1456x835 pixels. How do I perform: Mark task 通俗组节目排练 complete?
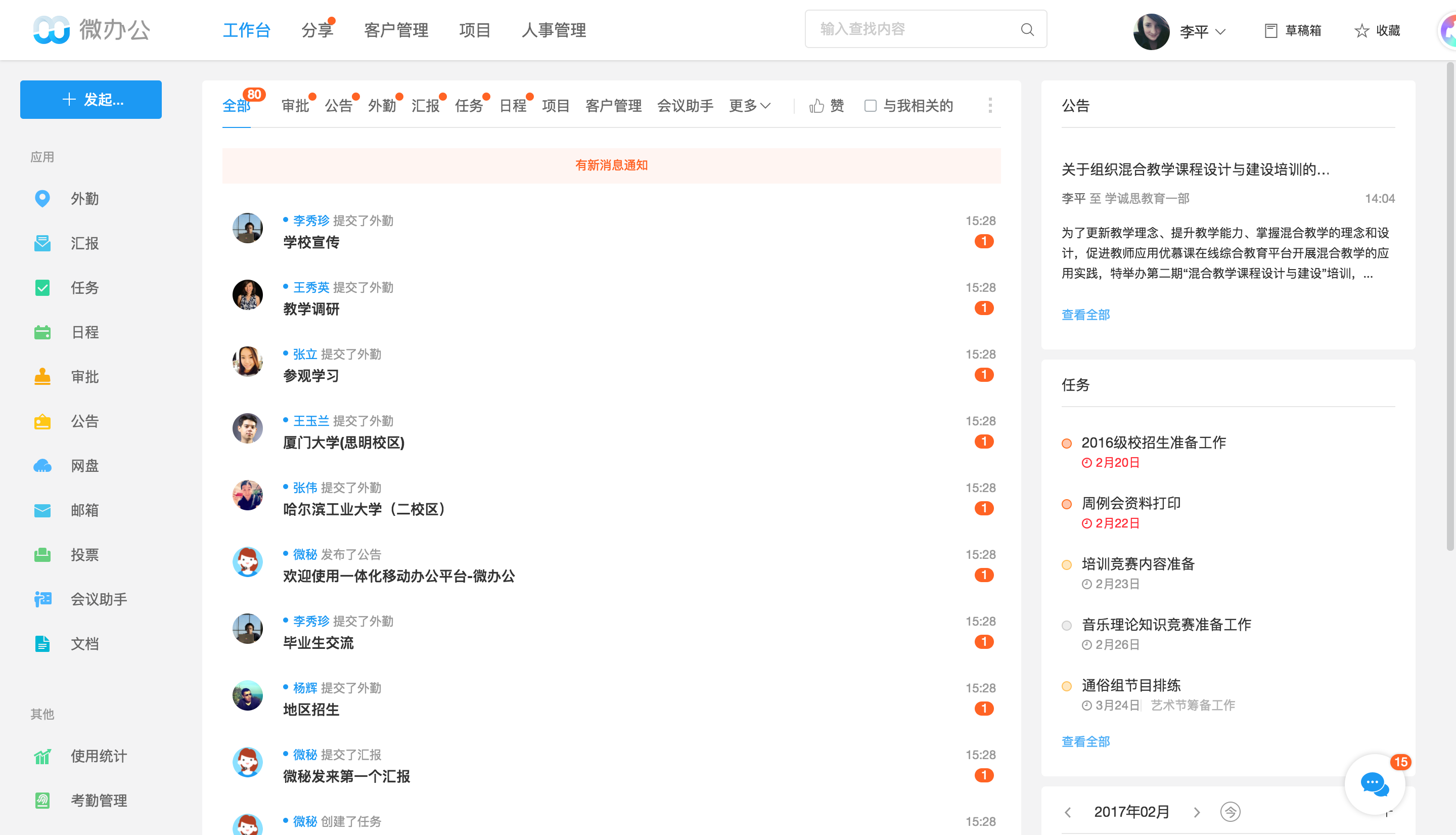point(1066,686)
